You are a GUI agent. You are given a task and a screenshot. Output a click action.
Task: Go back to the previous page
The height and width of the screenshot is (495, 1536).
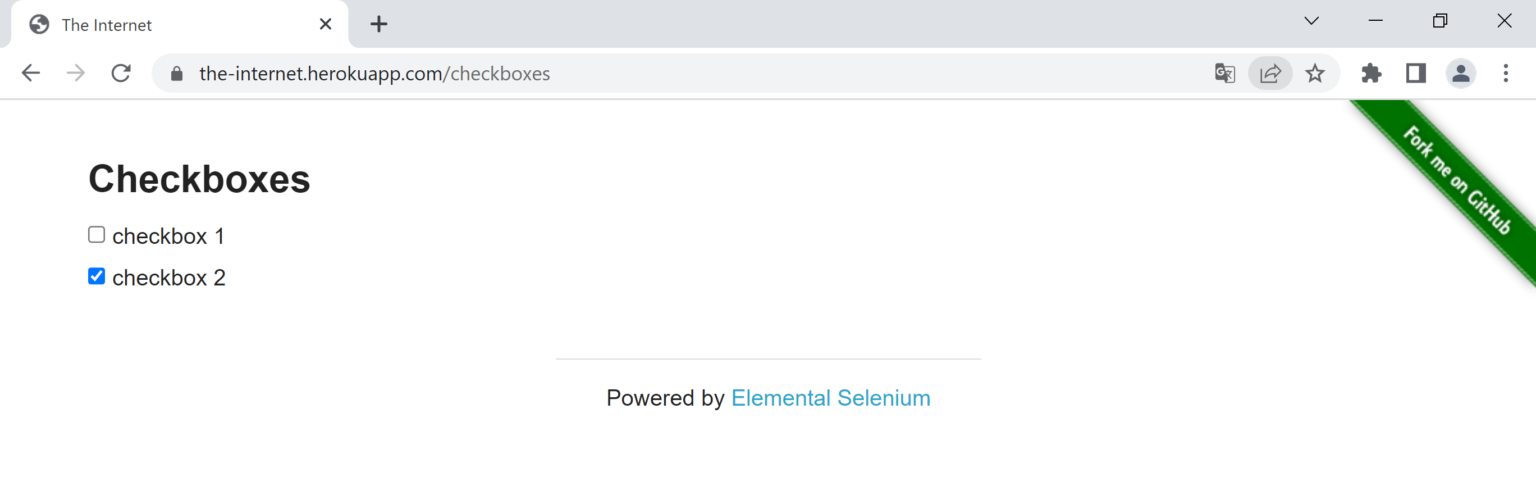[31, 73]
